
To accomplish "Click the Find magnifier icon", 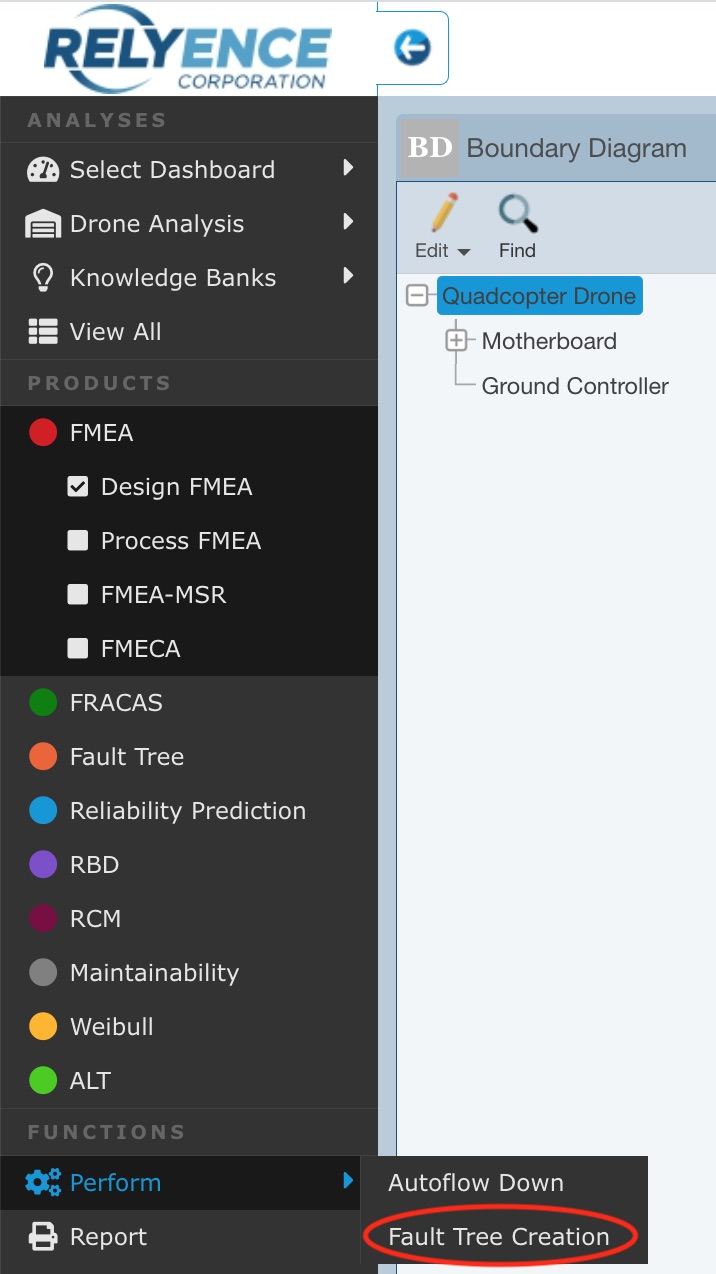I will (516, 213).
